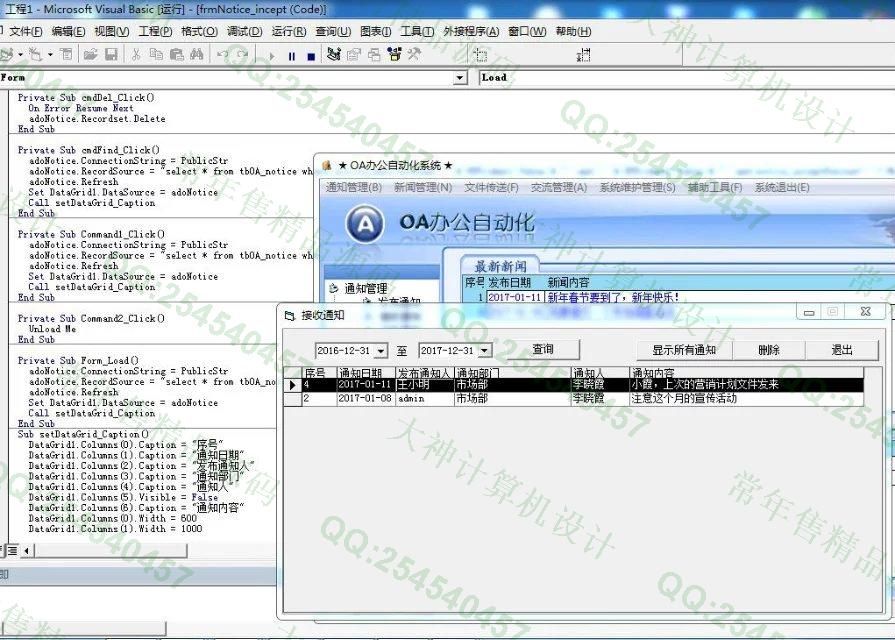Open the 调试(D) menu
The height and width of the screenshot is (640, 895).
coord(244,31)
